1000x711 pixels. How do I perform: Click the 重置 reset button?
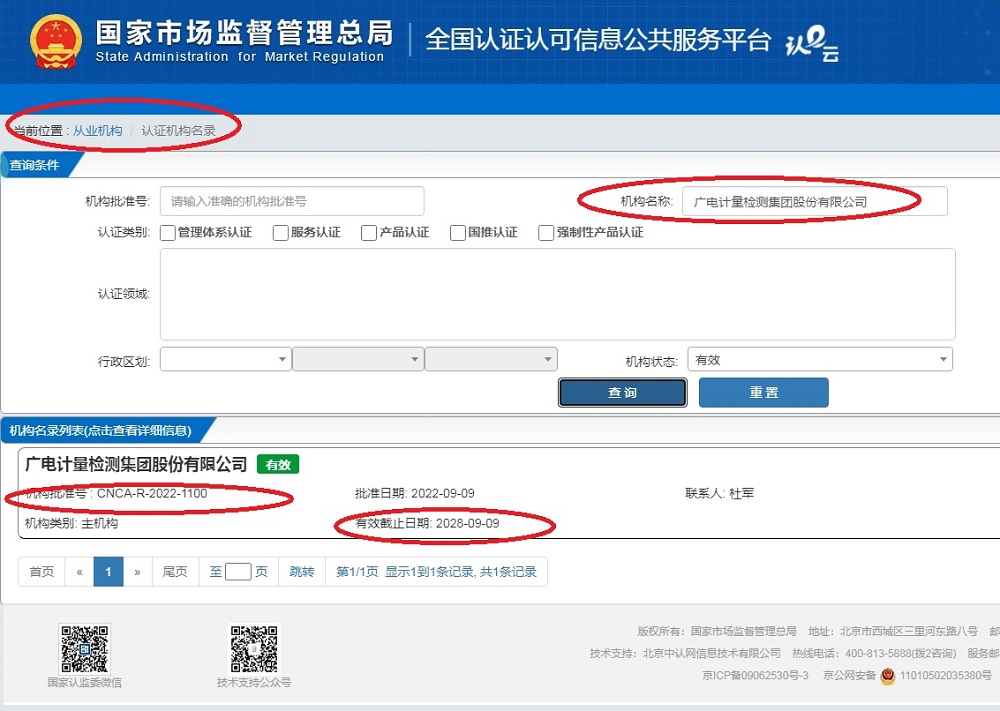763,393
